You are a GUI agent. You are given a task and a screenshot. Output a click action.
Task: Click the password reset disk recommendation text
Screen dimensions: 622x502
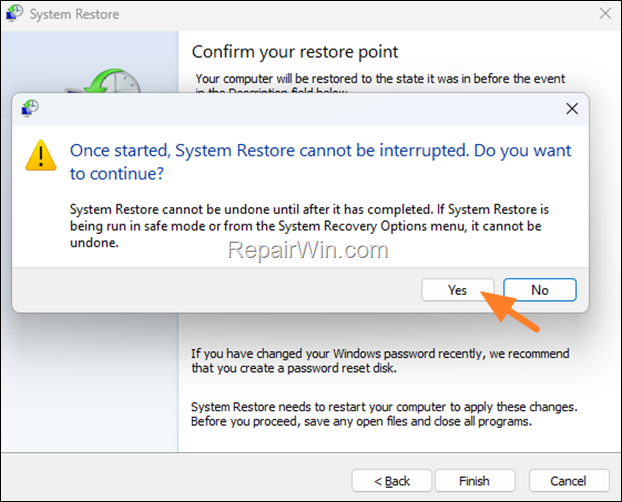[x=380, y=361]
